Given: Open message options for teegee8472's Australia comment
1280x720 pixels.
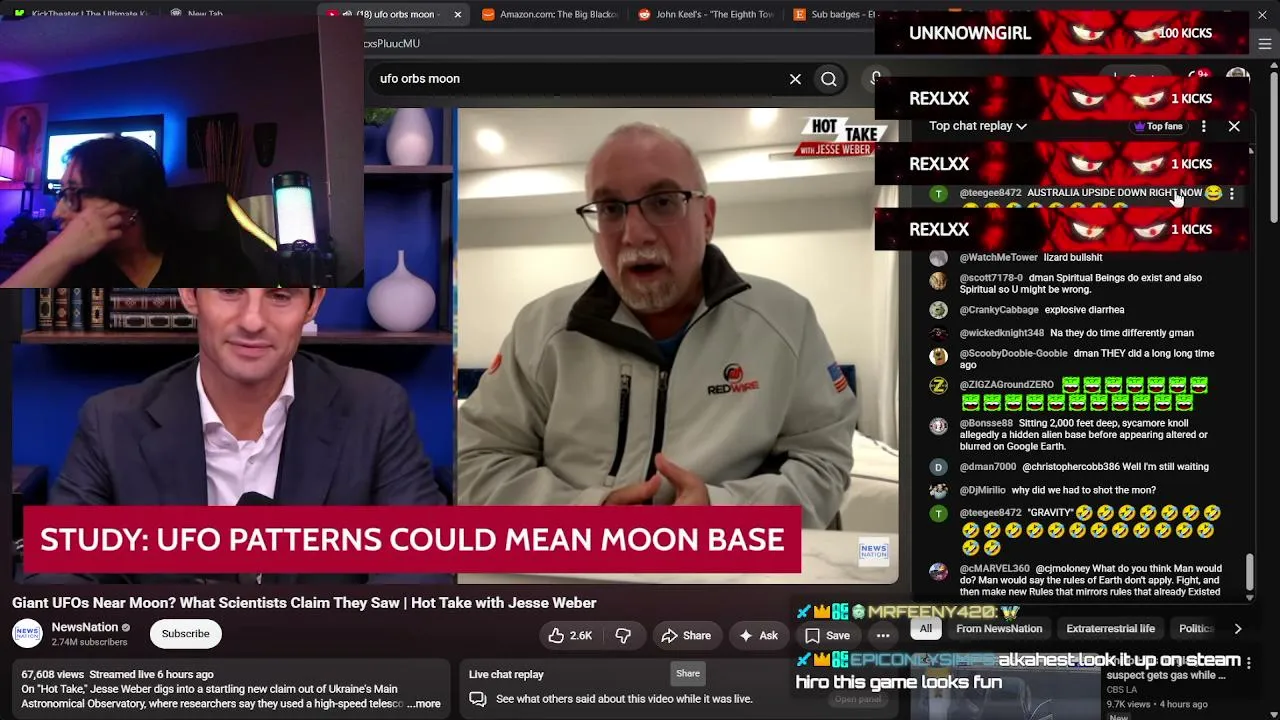Looking at the screenshot, I should point(1232,193).
